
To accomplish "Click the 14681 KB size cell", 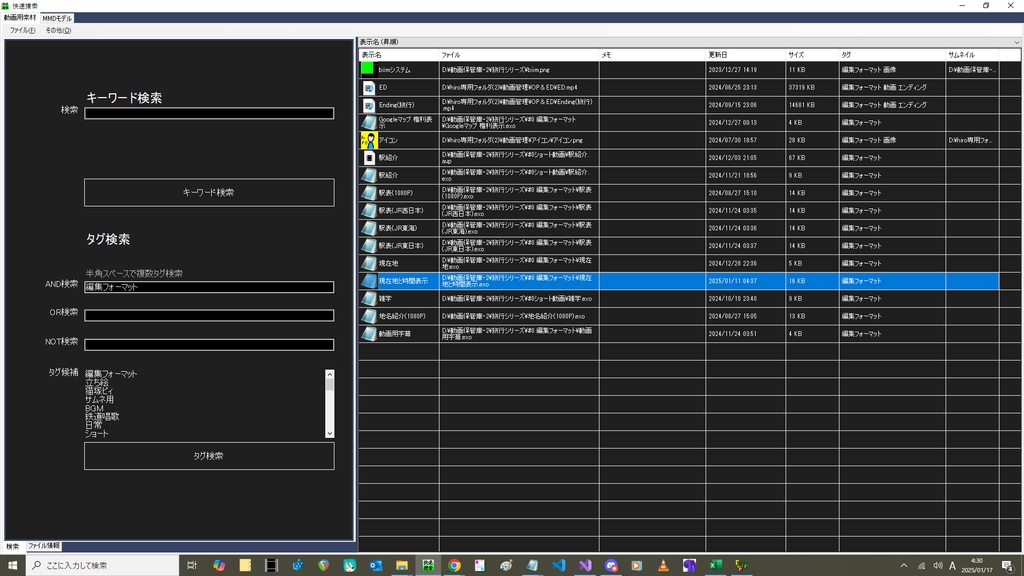I will (x=812, y=104).
